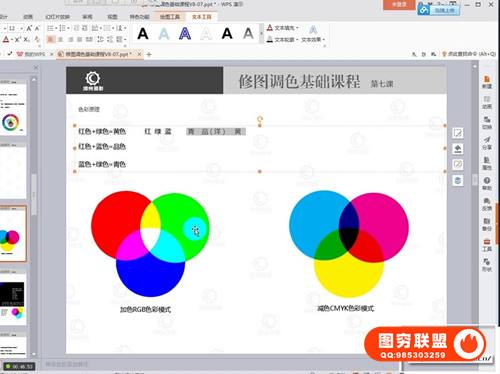The image size is (500, 374).
Task: Select the blue outlined A text style
Action: [185, 33]
